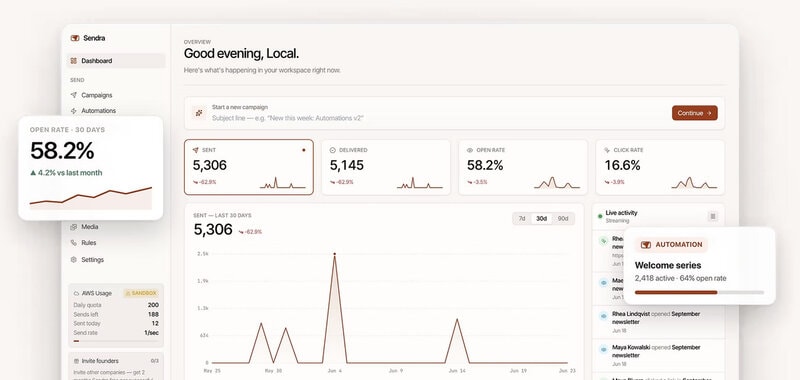The image size is (800, 380).
Task: Click the Continue button
Action: (694, 113)
